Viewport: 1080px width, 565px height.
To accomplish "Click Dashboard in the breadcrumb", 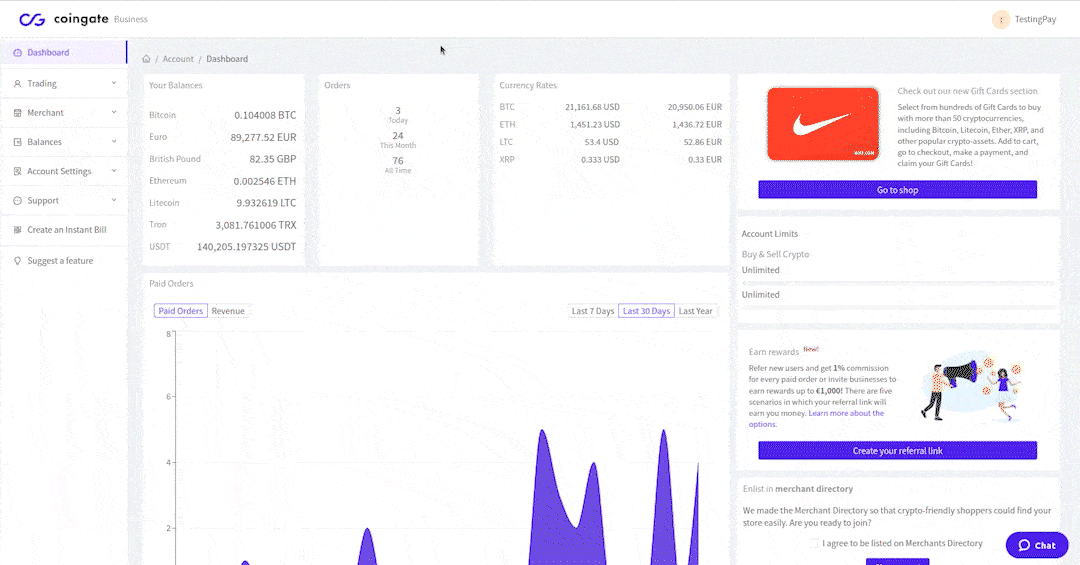I will (x=227, y=59).
